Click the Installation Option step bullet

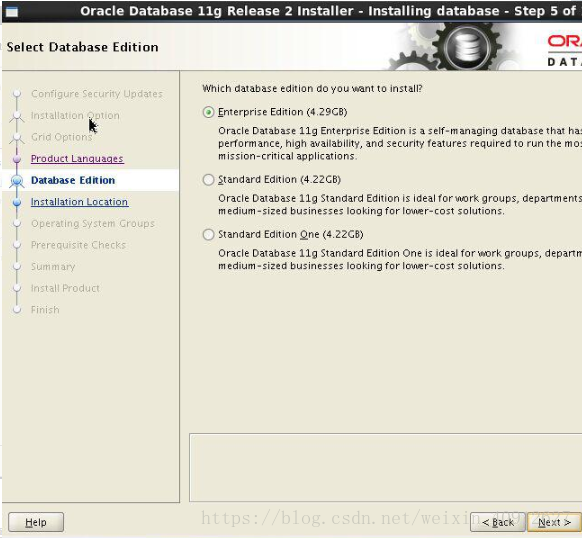(x=17, y=116)
